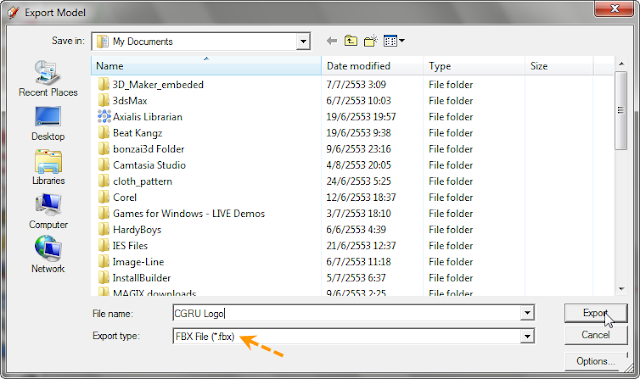Click the date 4/8/2553 20:05

[358, 165]
